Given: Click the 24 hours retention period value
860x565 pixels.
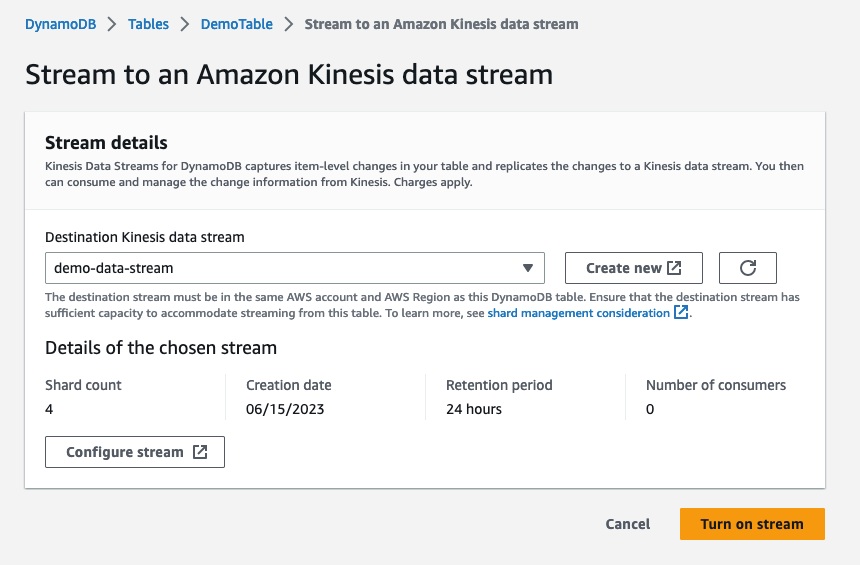Looking at the screenshot, I should coord(474,409).
